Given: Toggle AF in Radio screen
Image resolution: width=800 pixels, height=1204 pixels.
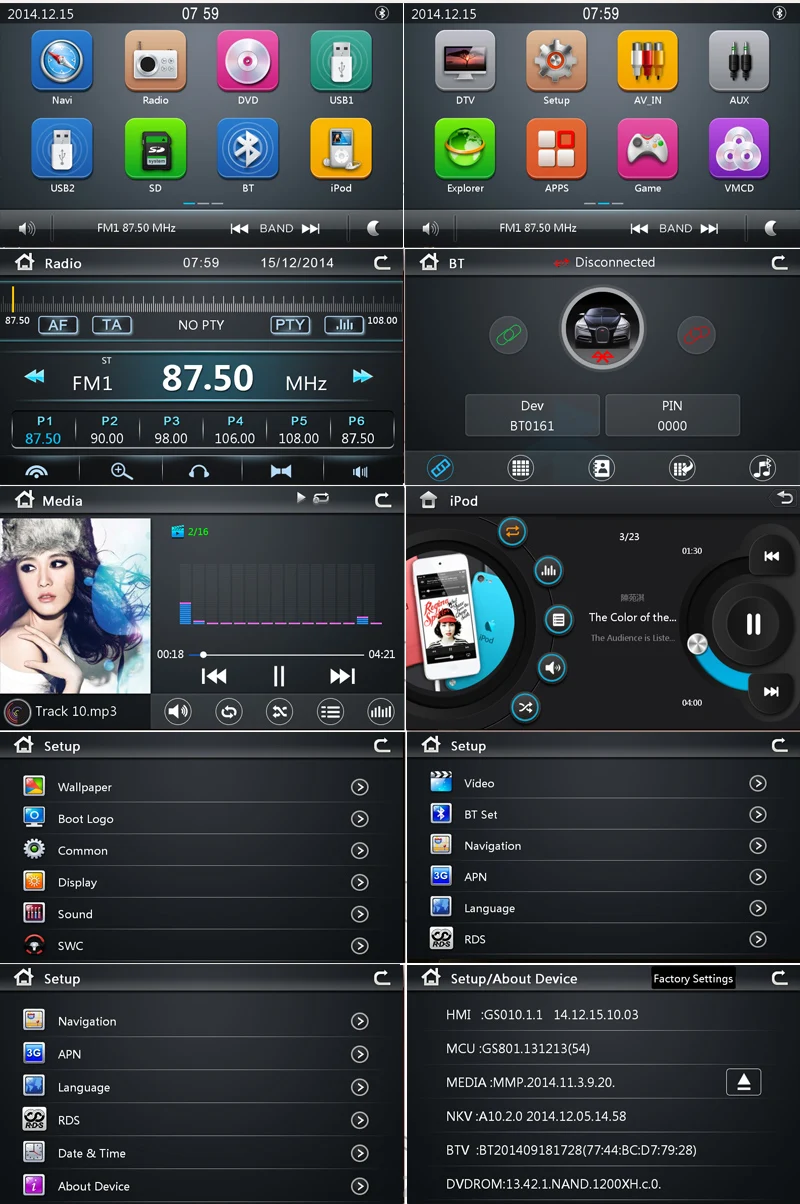Looking at the screenshot, I should tap(58, 324).
